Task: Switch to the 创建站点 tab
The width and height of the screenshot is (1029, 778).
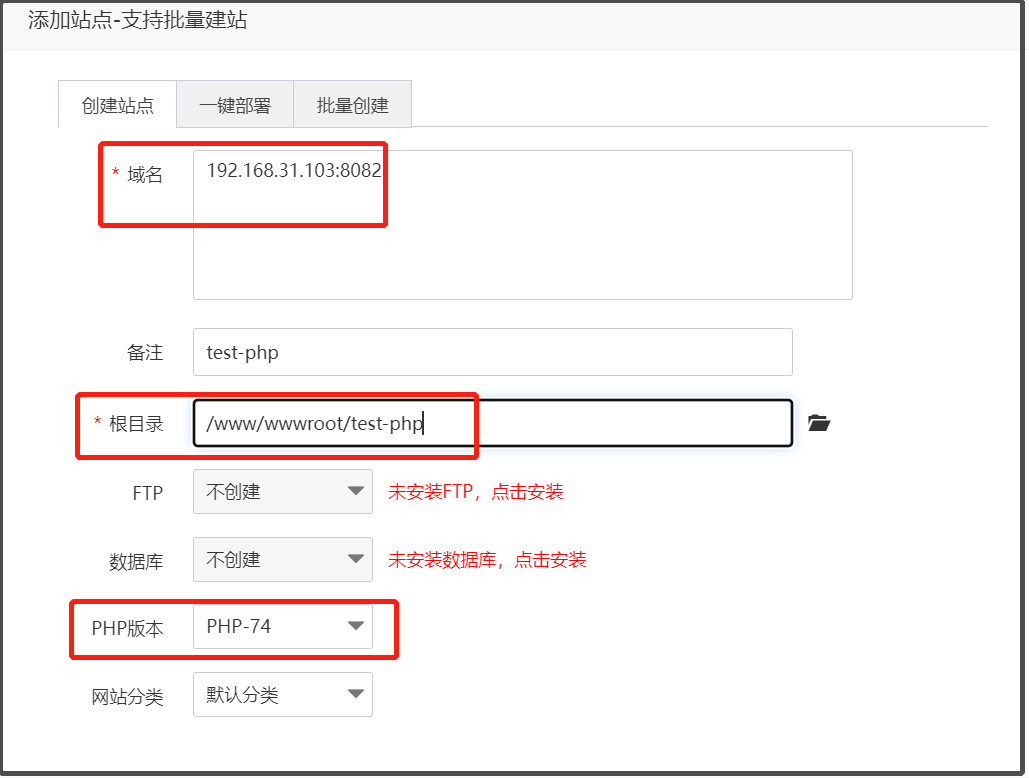Action: tap(118, 105)
